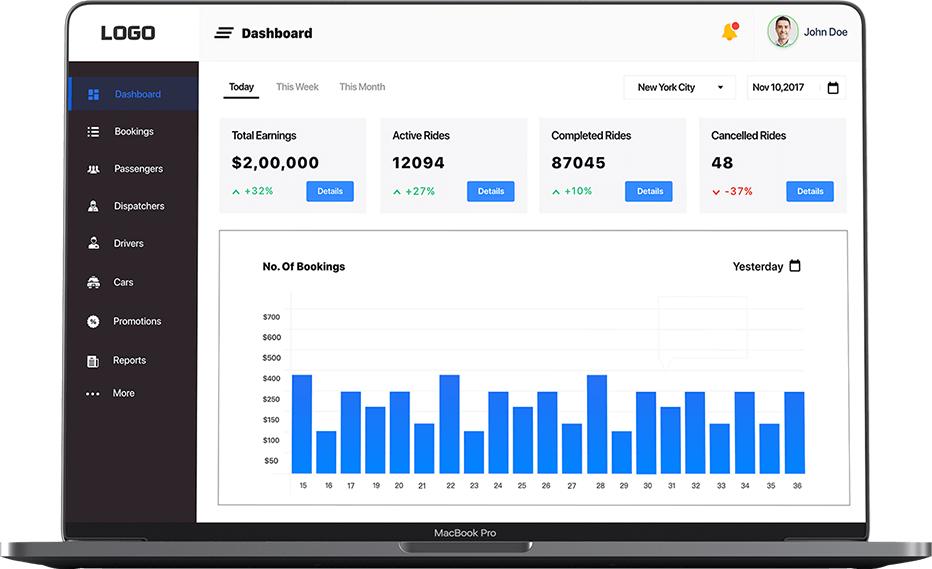Click the Reports icon in sidebar
The width and height of the screenshot is (932, 569).
[x=93, y=360]
